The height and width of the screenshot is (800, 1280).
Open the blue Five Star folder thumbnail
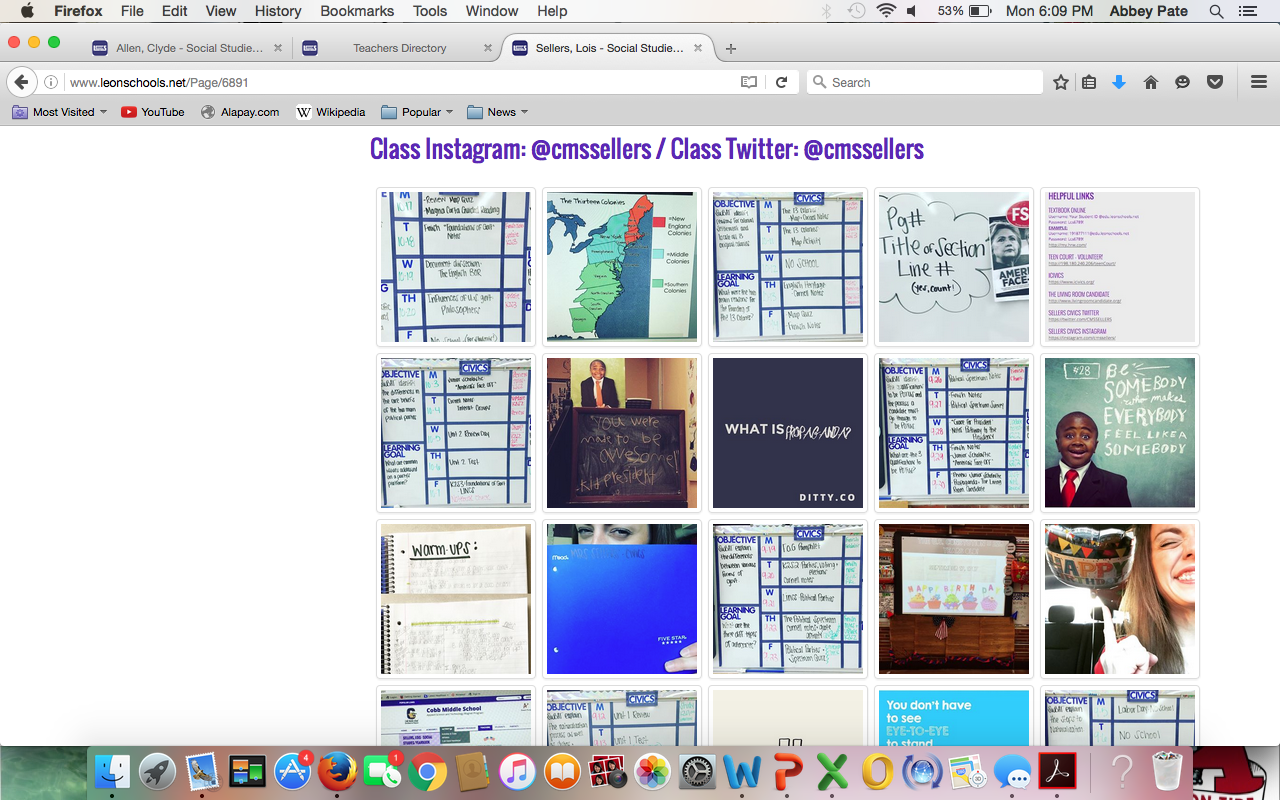[622, 599]
